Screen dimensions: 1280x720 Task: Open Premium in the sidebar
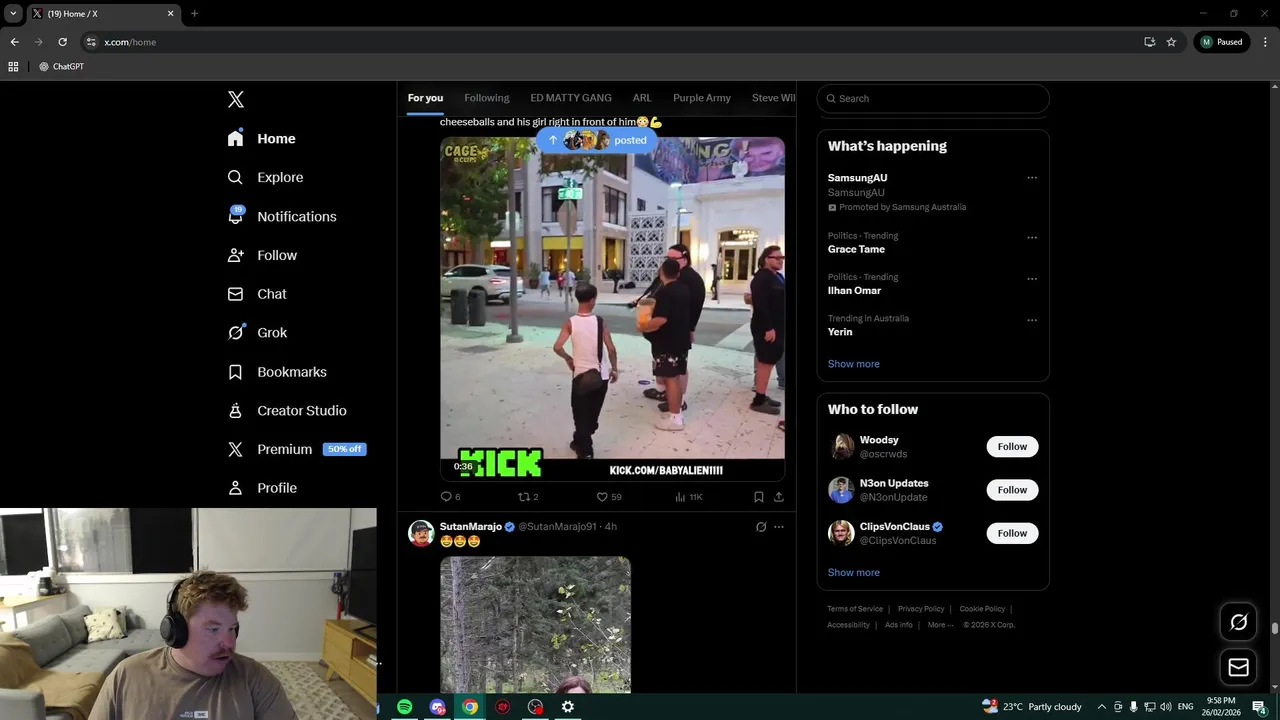pyautogui.click(x=297, y=449)
